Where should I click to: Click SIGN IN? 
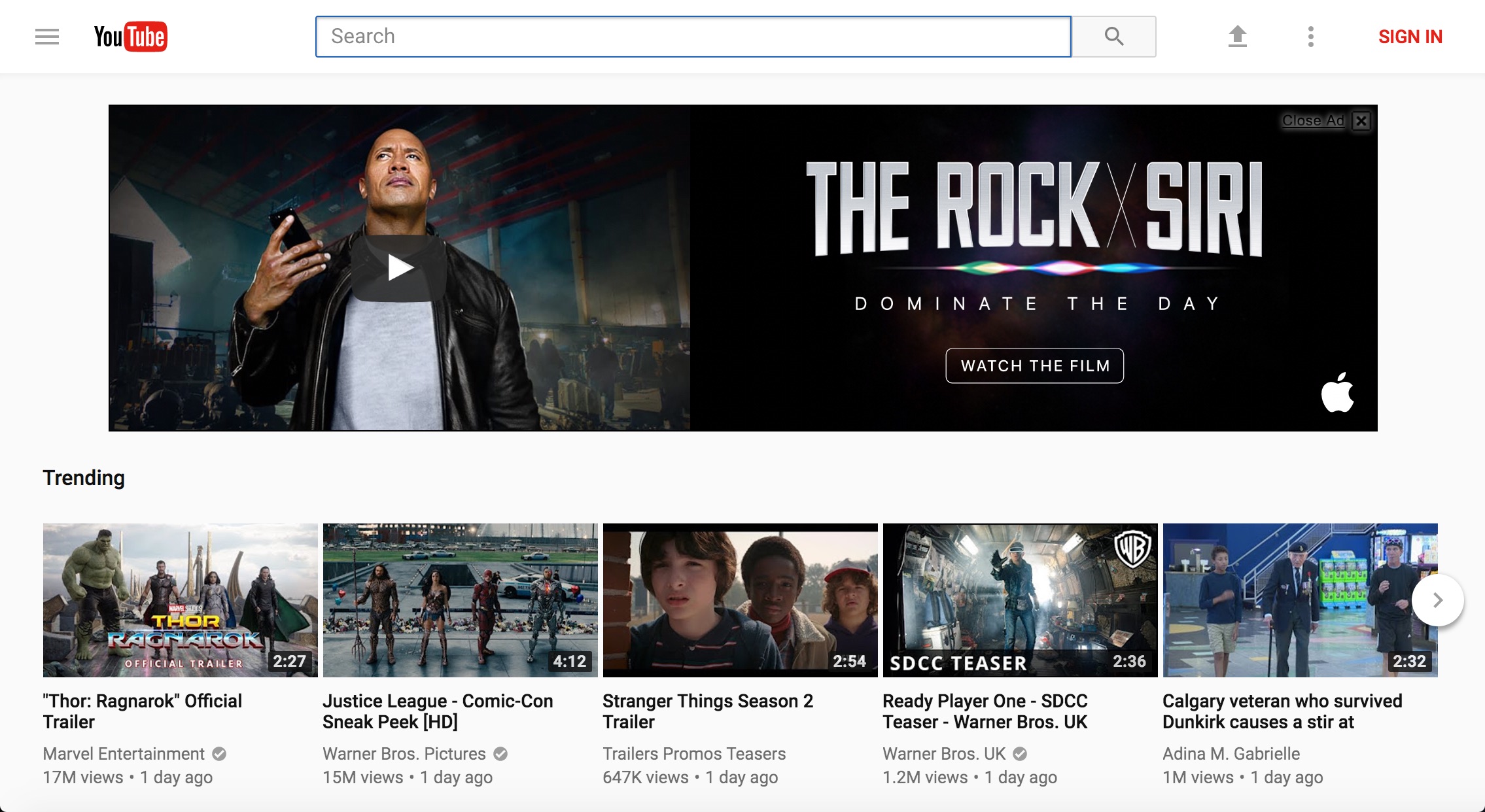click(1410, 37)
